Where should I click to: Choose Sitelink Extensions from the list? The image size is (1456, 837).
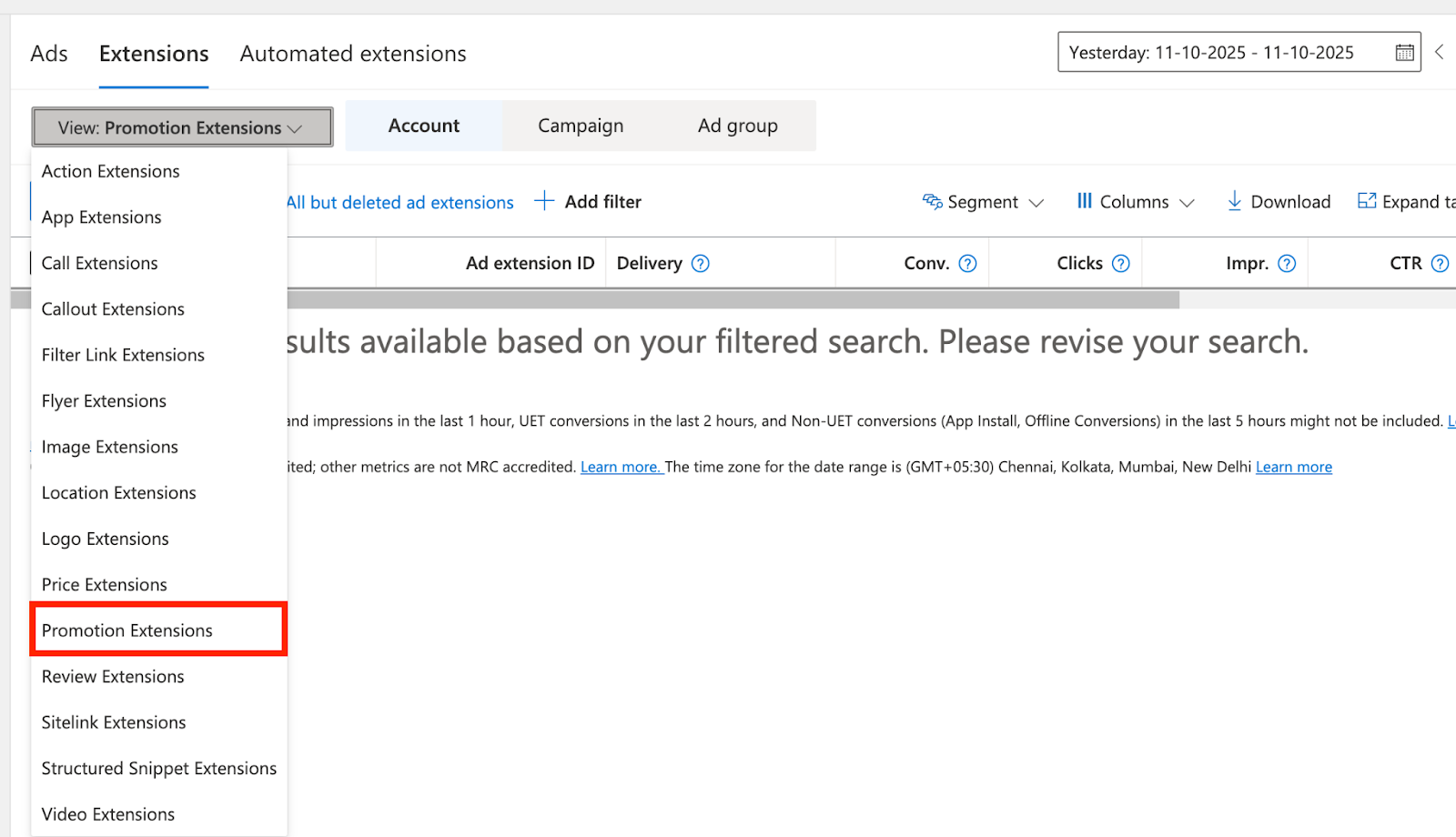(114, 722)
